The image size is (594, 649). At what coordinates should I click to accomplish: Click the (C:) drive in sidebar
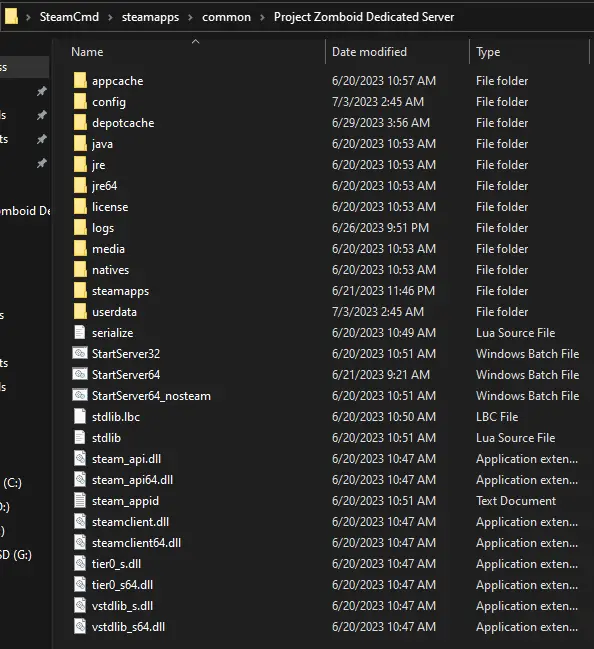tap(12, 483)
